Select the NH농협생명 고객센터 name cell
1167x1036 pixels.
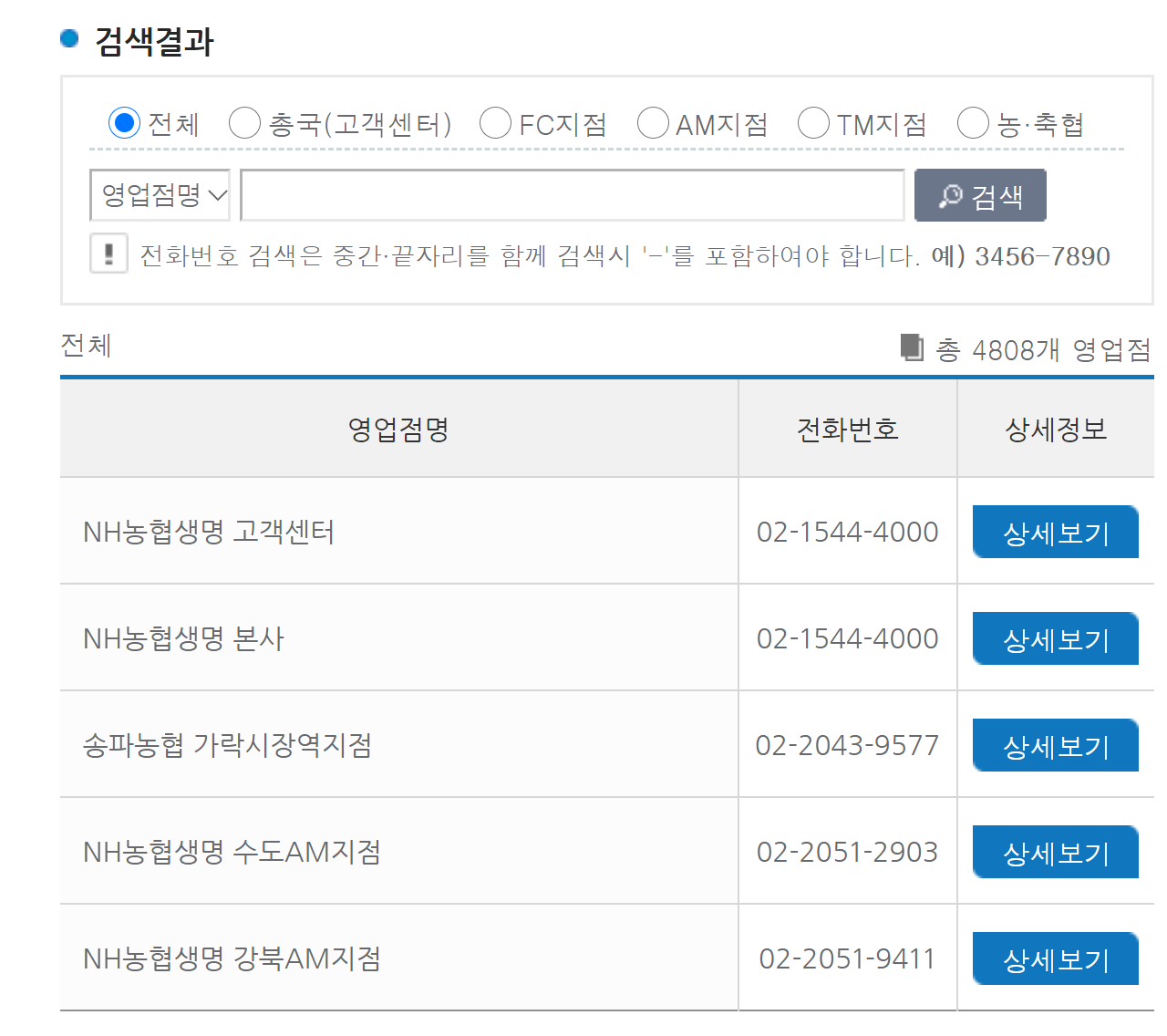(x=399, y=531)
